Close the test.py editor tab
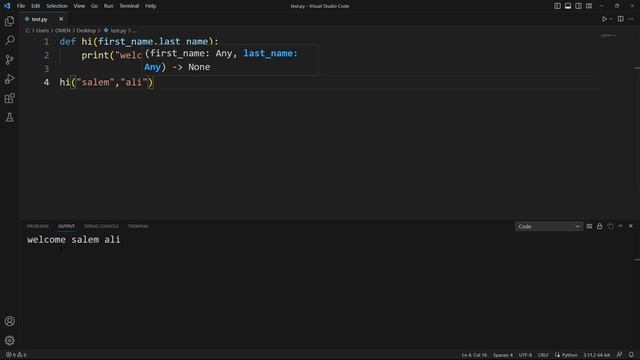The image size is (640, 360). (61, 19)
